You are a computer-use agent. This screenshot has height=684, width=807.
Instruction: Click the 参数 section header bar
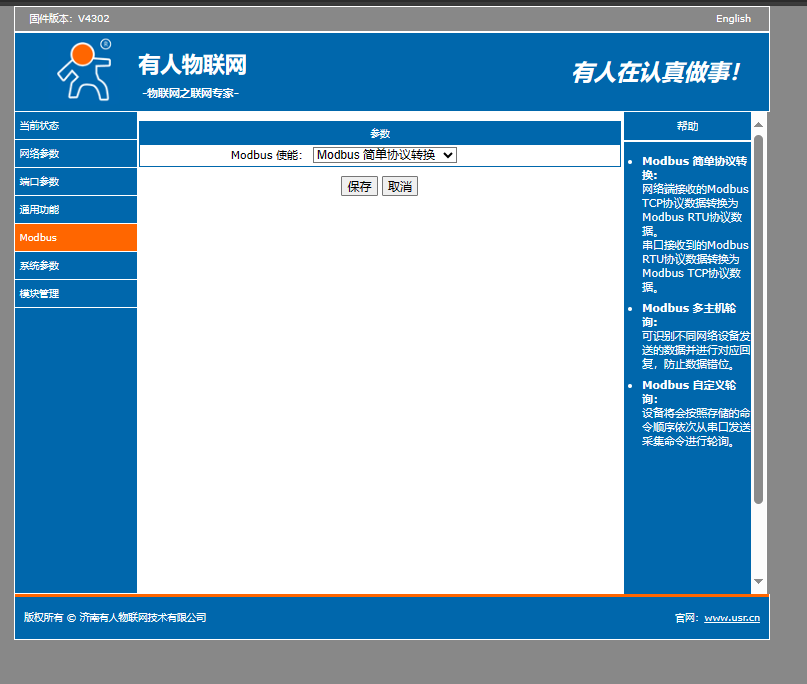click(380, 133)
